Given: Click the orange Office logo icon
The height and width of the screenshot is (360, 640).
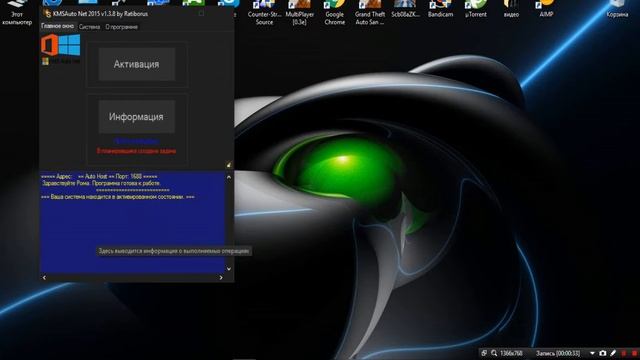Looking at the screenshot, I should click(x=49, y=45).
